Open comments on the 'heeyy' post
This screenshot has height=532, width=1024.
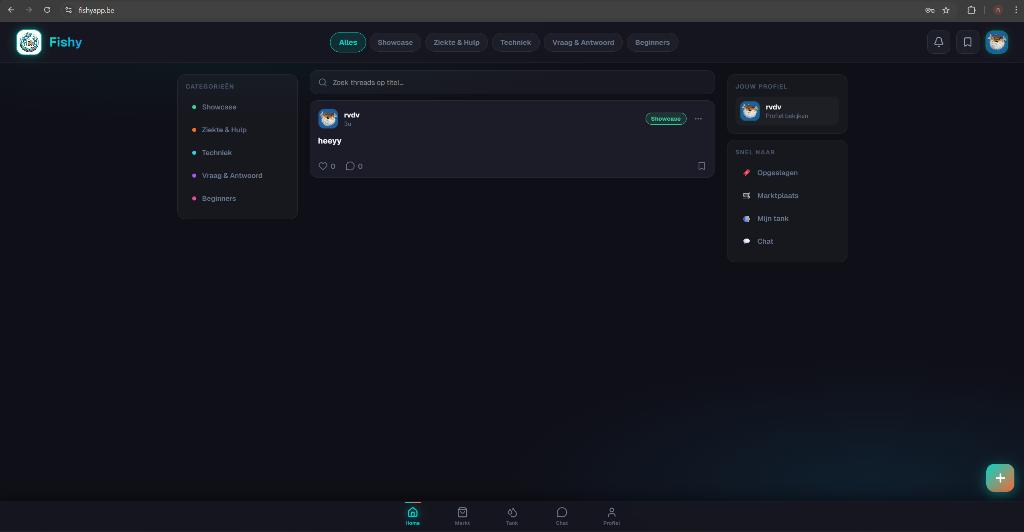350,166
